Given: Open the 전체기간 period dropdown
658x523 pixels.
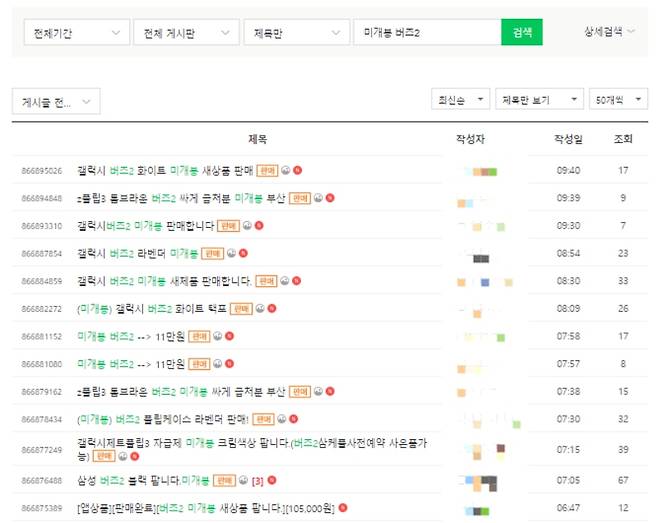Looking at the screenshot, I should [77, 32].
